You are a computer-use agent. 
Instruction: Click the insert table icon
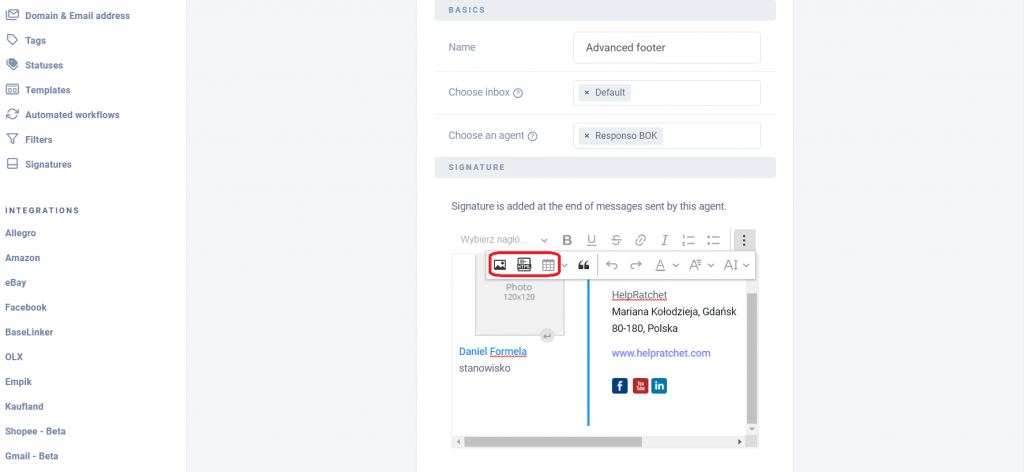click(x=548, y=265)
